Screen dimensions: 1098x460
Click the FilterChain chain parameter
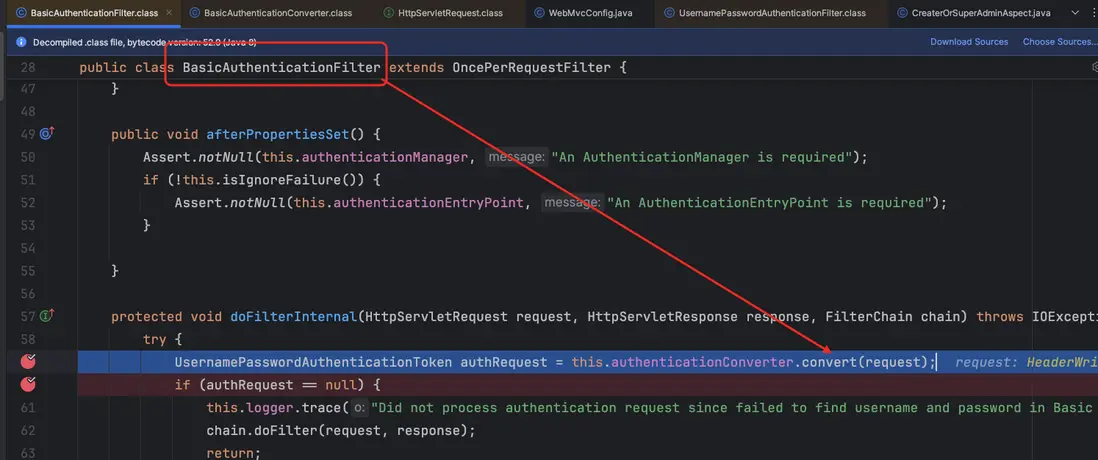[894, 316]
